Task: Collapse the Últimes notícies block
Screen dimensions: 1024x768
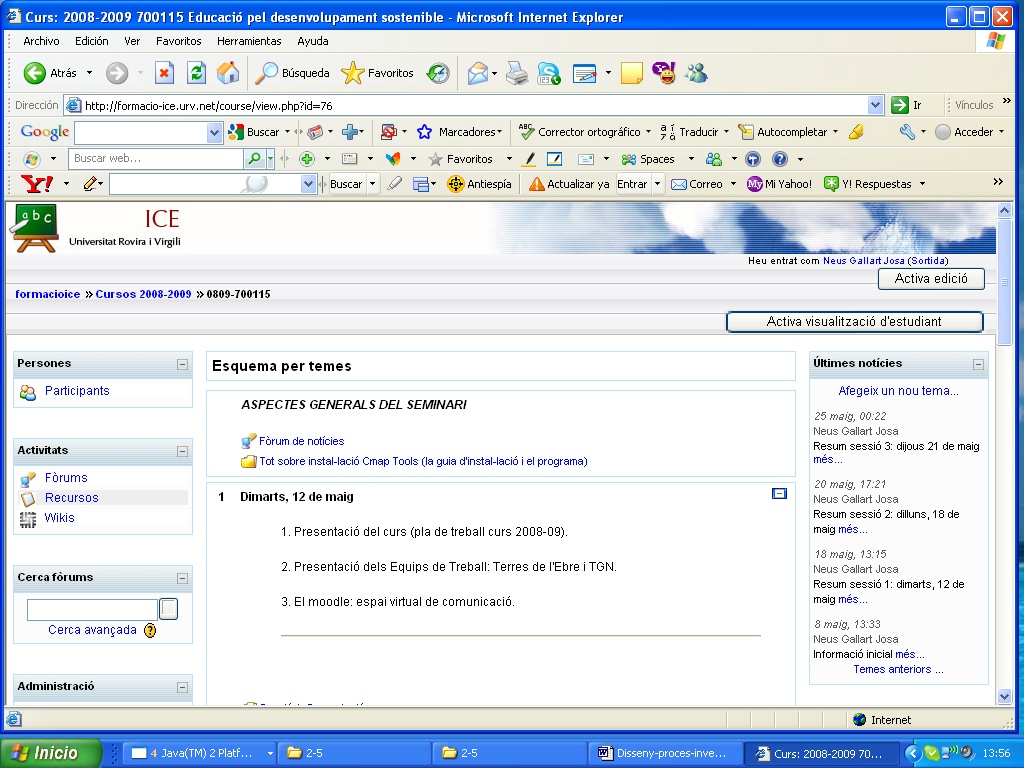Action: [x=978, y=365]
